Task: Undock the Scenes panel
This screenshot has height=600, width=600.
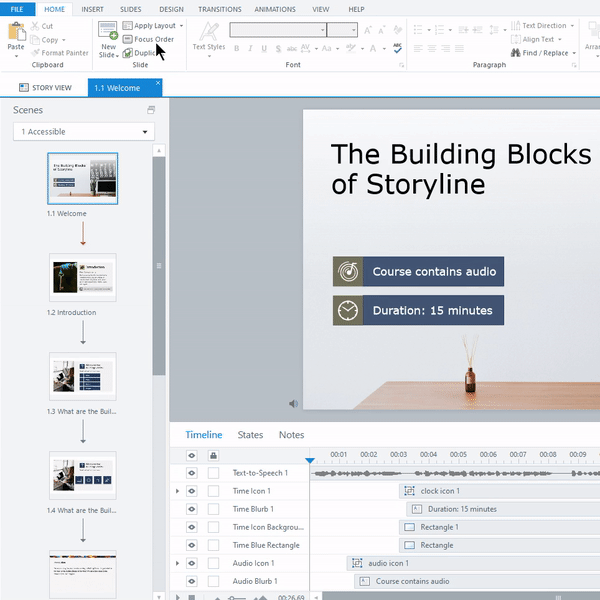Action: pos(151,110)
